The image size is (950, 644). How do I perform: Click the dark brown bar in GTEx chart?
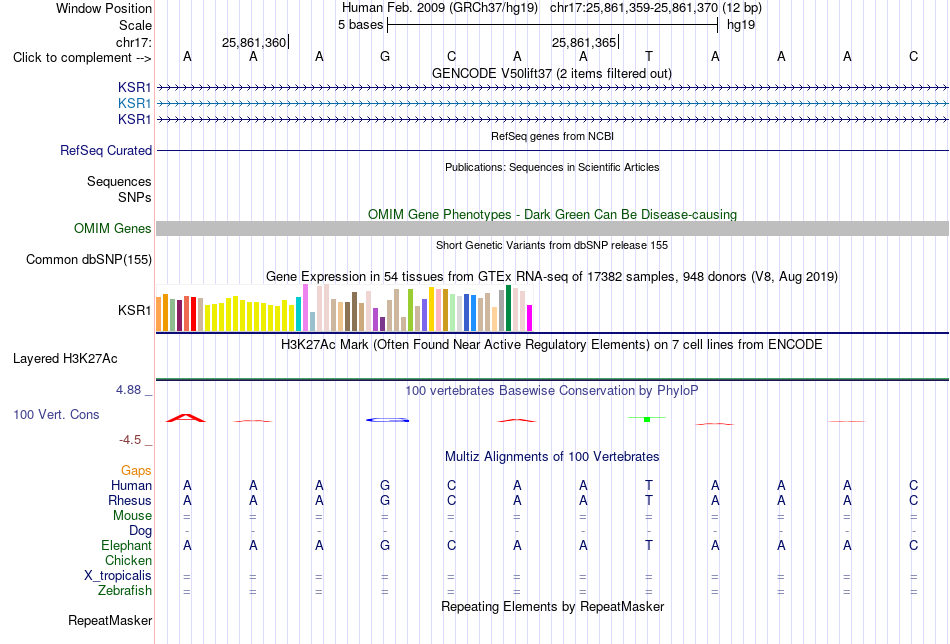[x=354, y=311]
